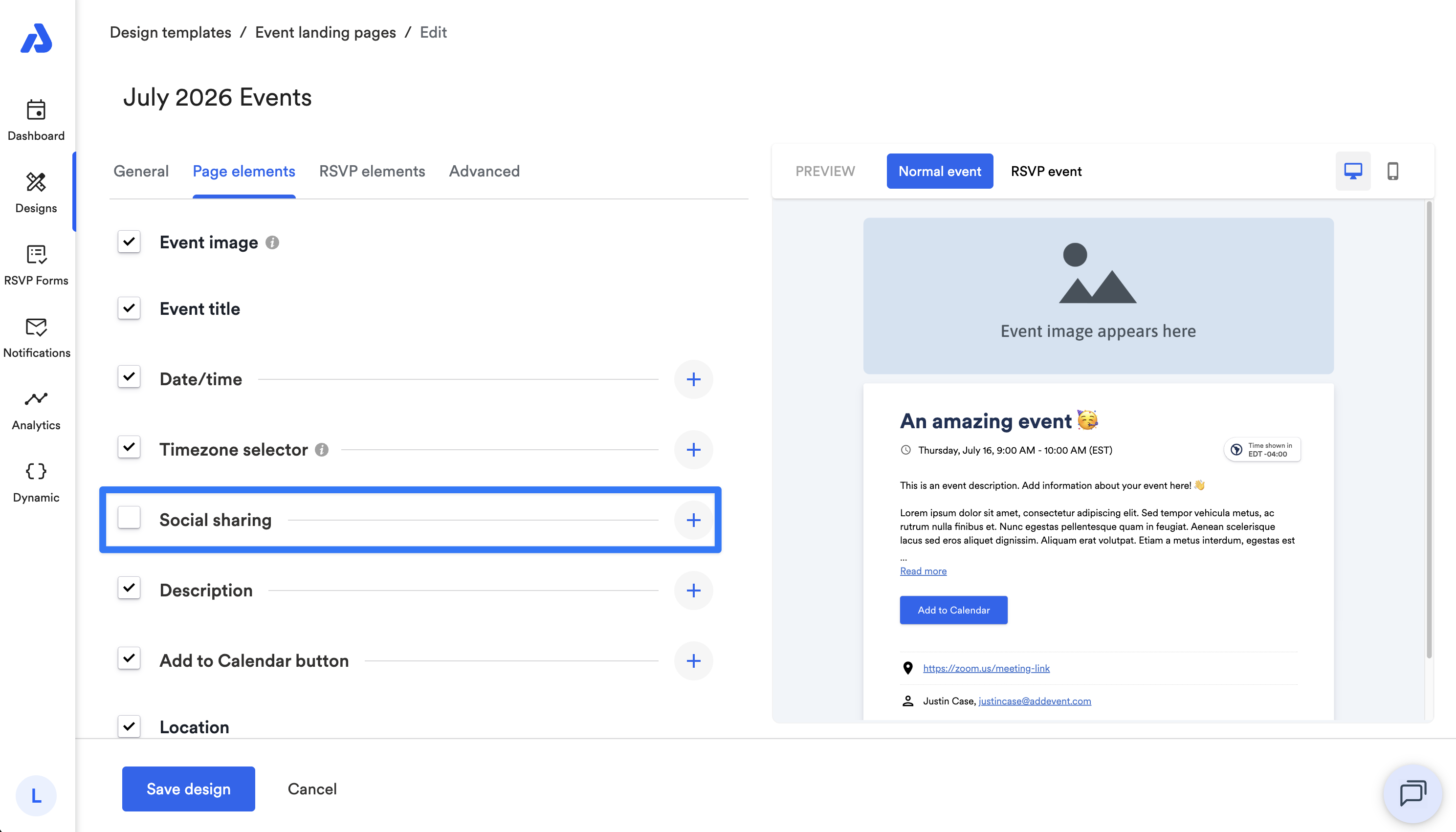Expand Social sharing options with plus
Image resolution: width=1456 pixels, height=832 pixels.
coord(693,520)
